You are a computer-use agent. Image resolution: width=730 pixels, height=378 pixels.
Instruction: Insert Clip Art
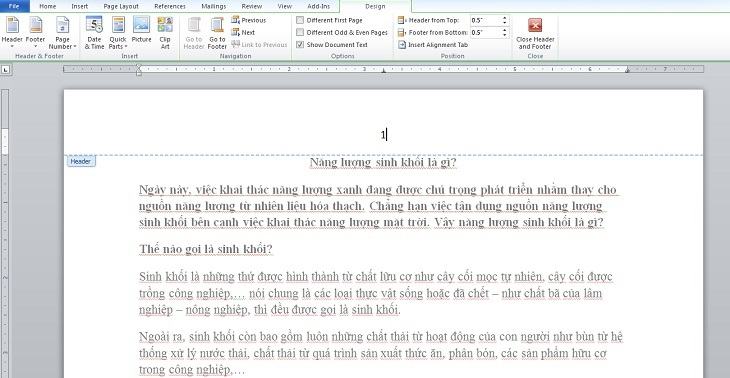(x=165, y=32)
